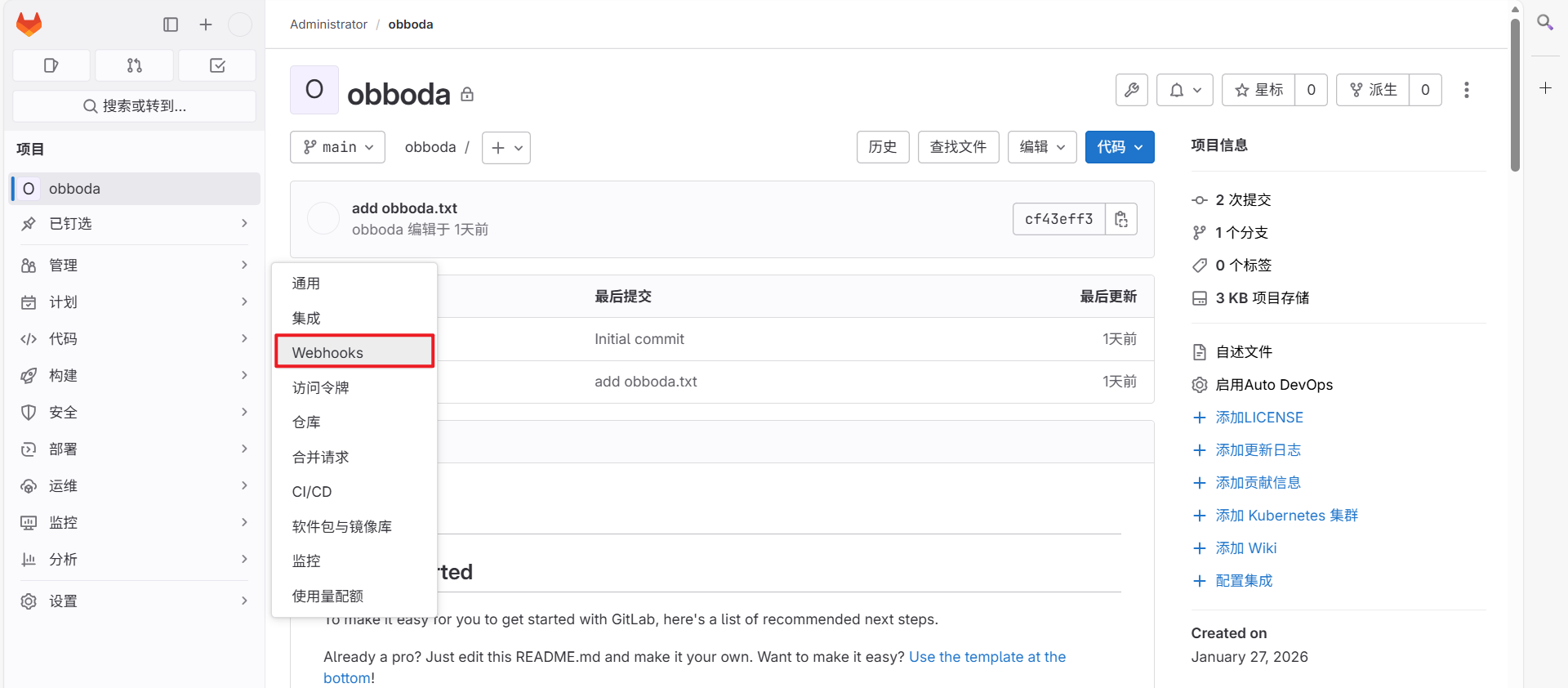View commit History (历史)
The height and width of the screenshot is (688, 1568).
point(883,147)
